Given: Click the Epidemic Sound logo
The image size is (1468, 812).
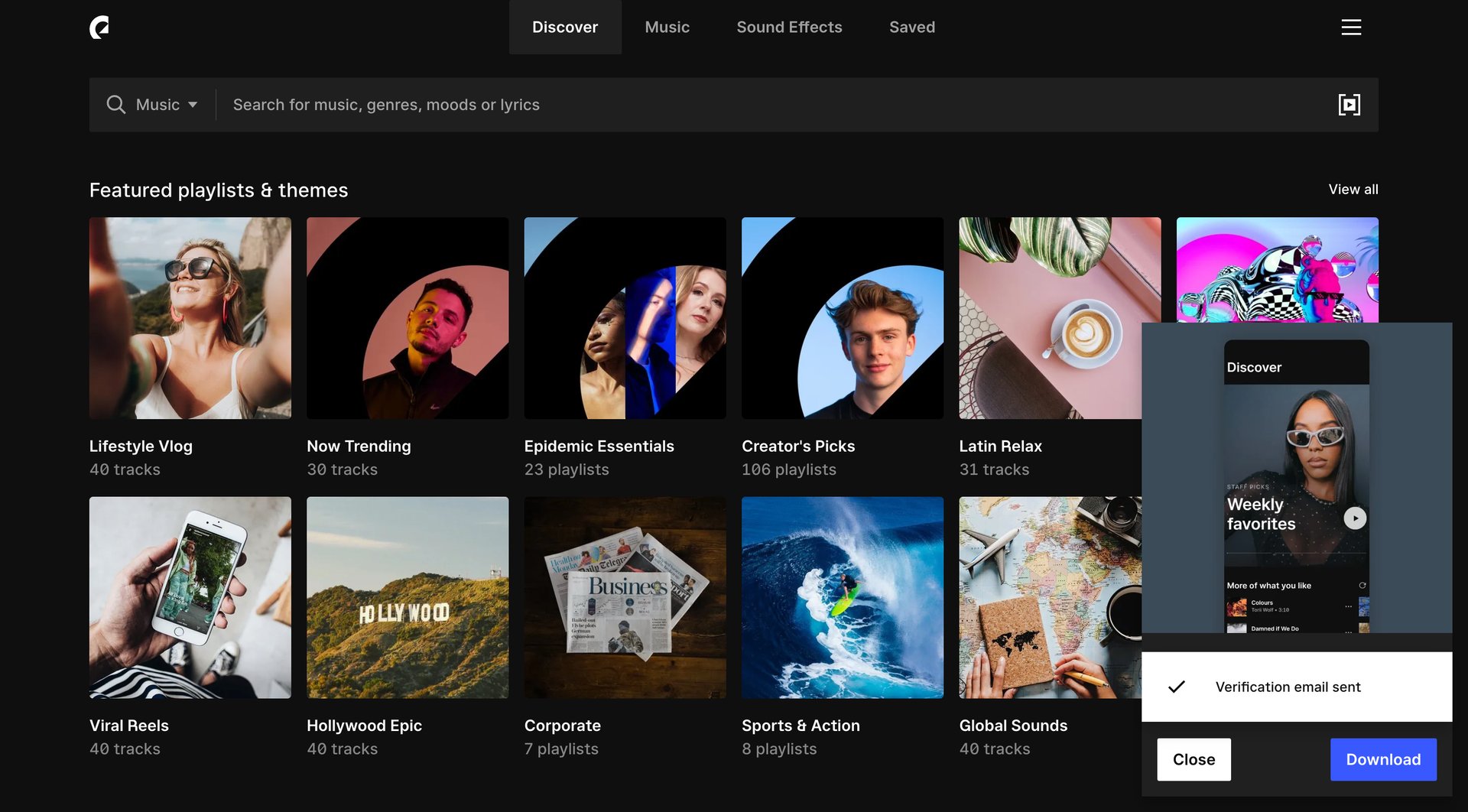Looking at the screenshot, I should (x=99, y=27).
